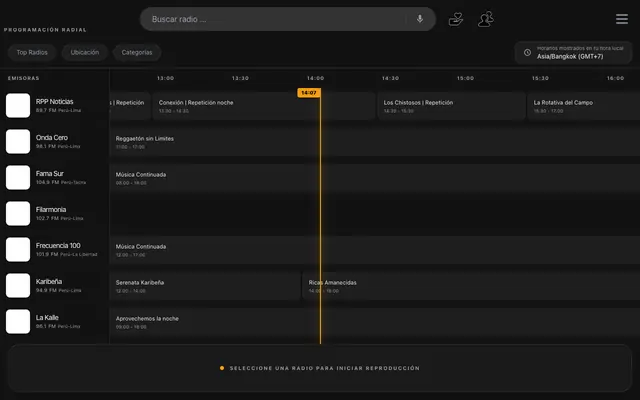Viewport: 640px width, 400px height.
Task: Select the Frecuencia 100 station name
Action: (x=58, y=245)
